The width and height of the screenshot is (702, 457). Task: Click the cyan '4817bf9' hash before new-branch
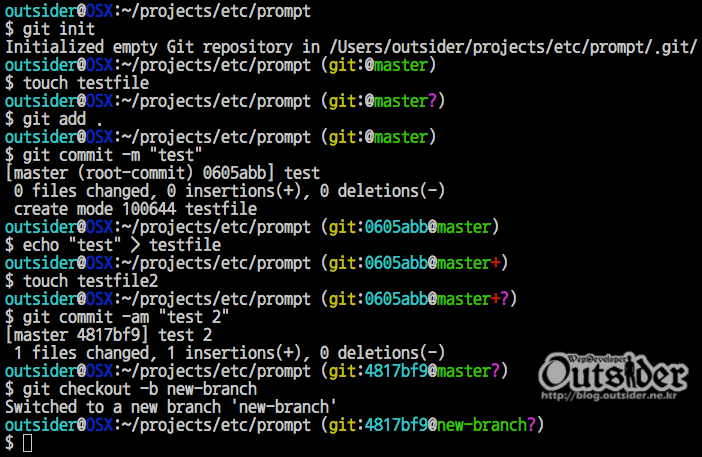tap(396, 425)
